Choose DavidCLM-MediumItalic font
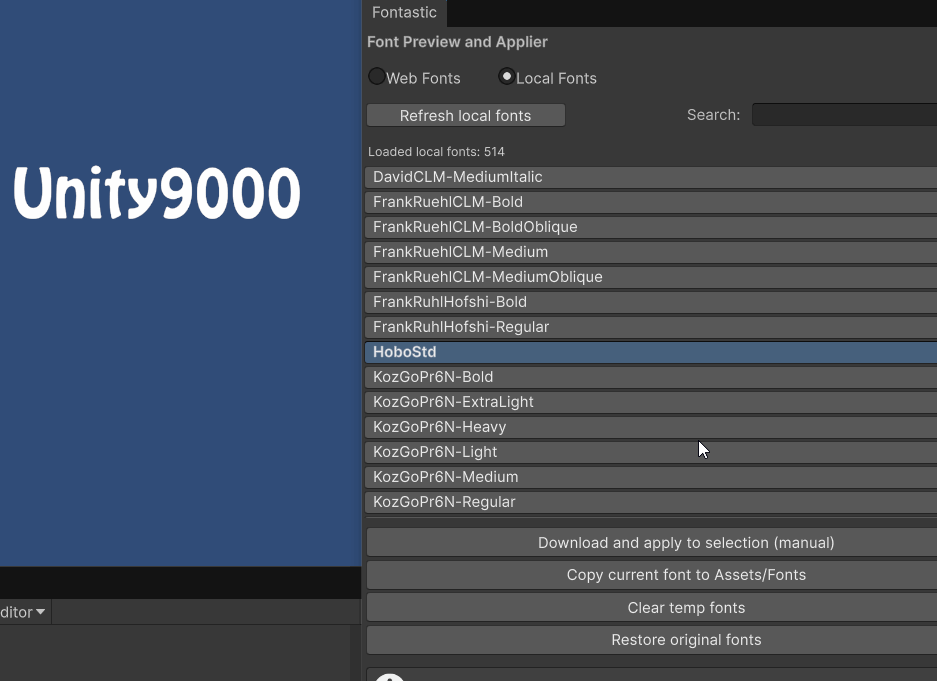937x681 pixels. pyautogui.click(x=651, y=177)
